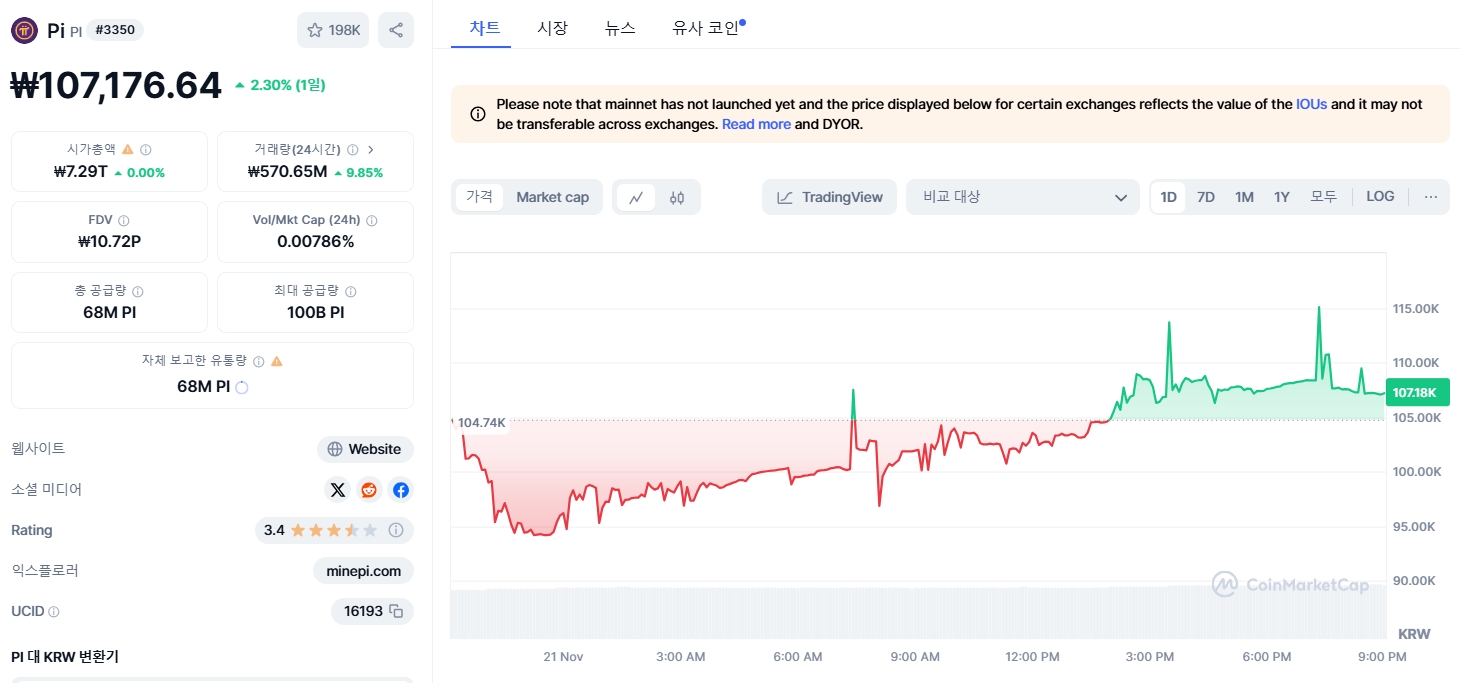This screenshot has height=683, width=1460.
Task: Select the 1D time range
Action: click(x=1168, y=197)
